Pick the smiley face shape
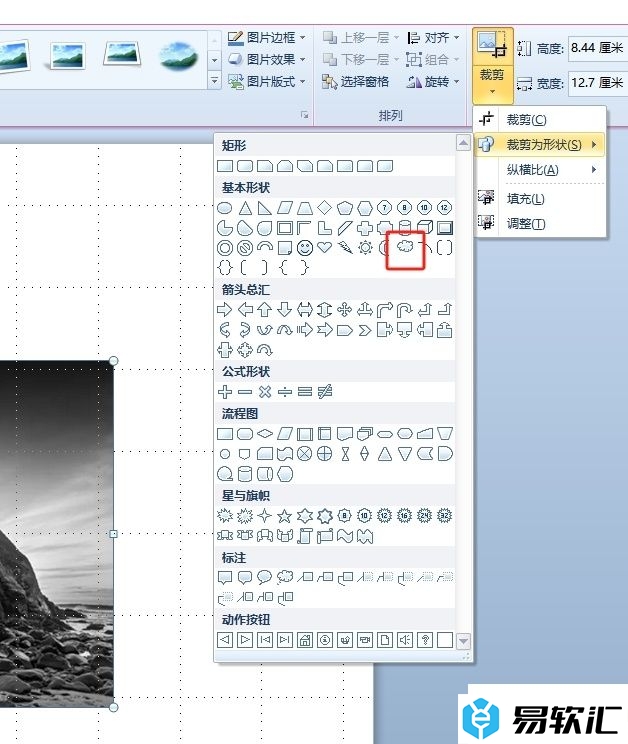This screenshot has height=744, width=628. (305, 248)
